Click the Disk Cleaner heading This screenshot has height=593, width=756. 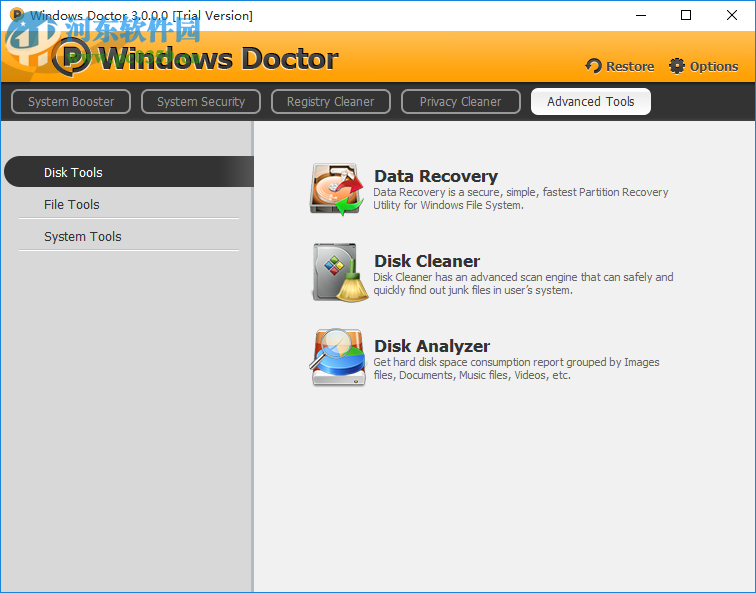pyautogui.click(x=427, y=261)
